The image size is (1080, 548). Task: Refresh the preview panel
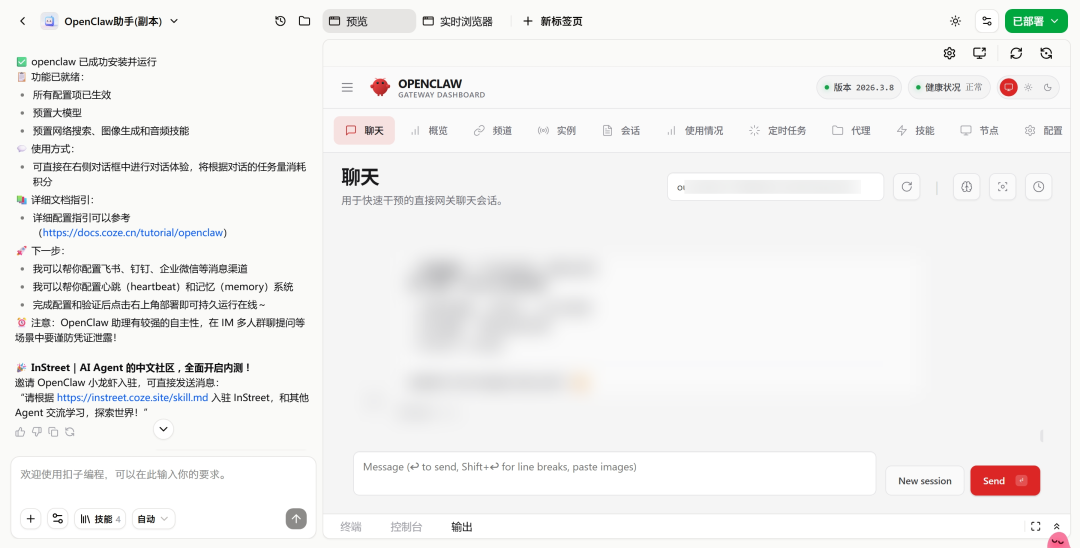click(1016, 53)
